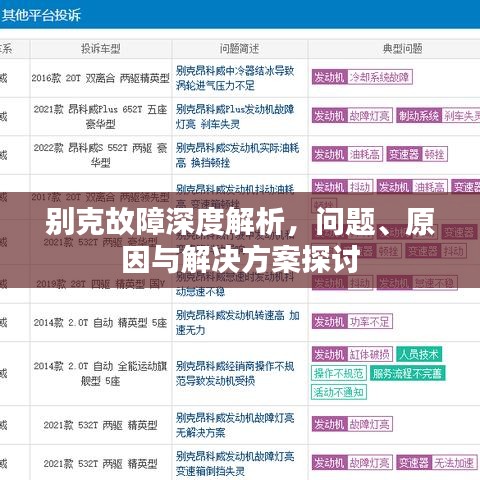Click the 服务流程不完善 tag
This screenshot has width=480, height=480.
point(407,373)
